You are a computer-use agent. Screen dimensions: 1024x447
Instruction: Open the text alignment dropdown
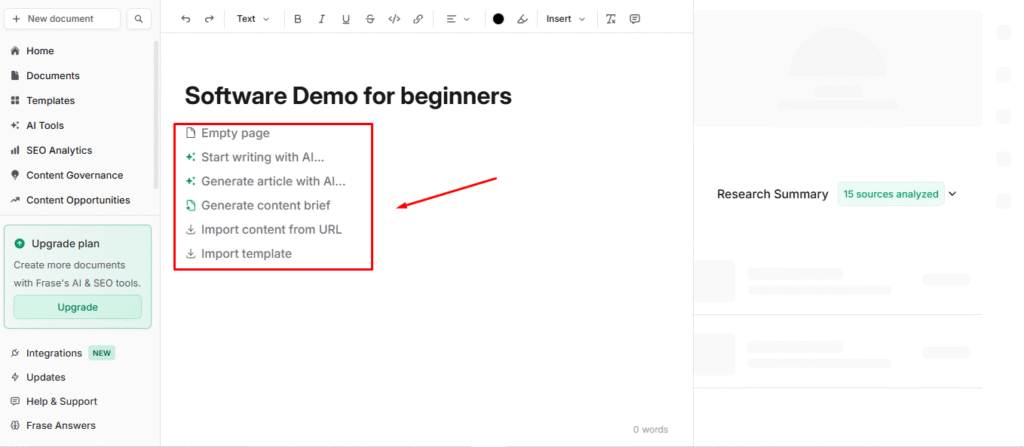[x=457, y=19]
